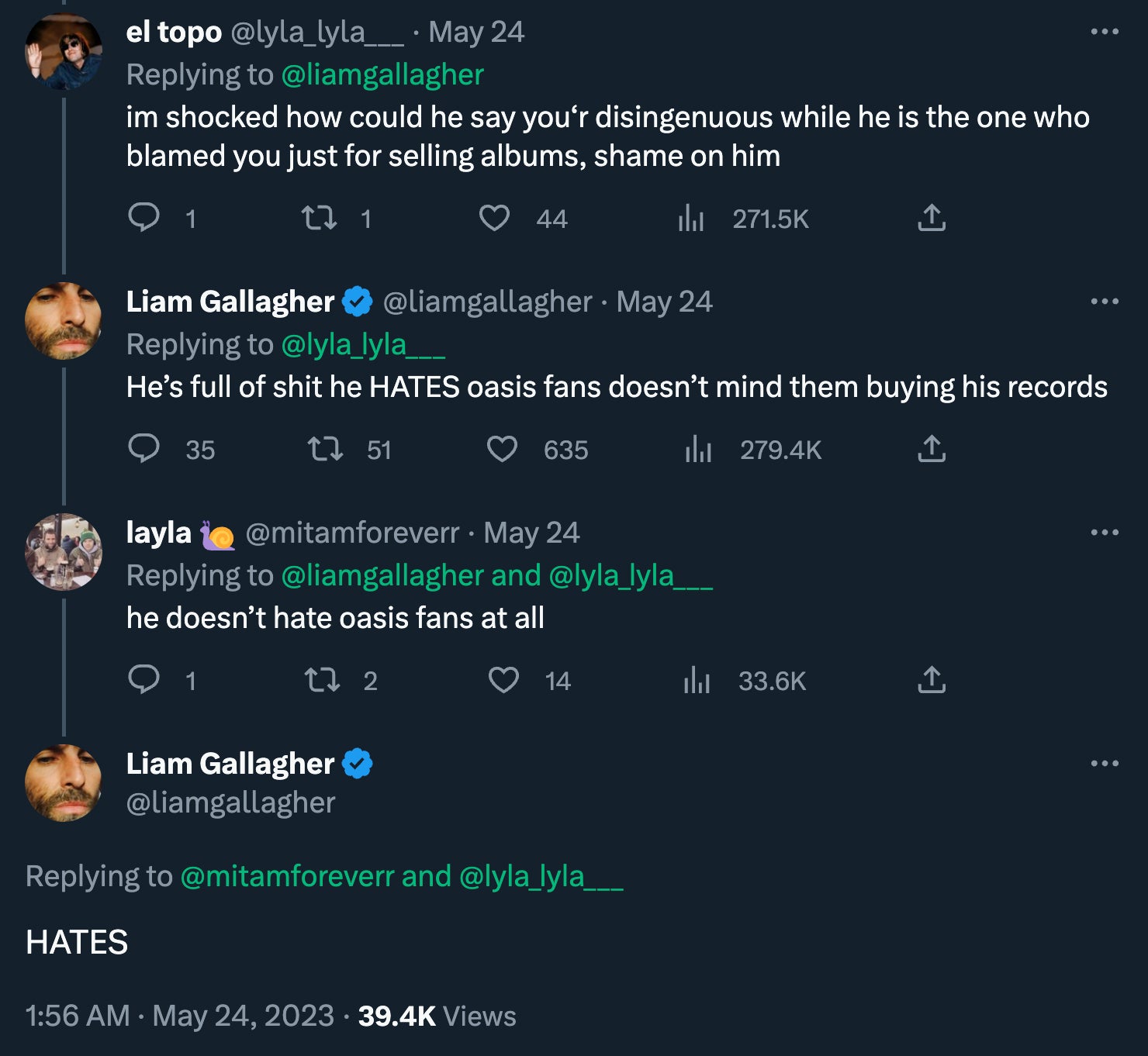Expand more menu on final HATES tweet
The image size is (1148, 1056).
[x=1104, y=764]
